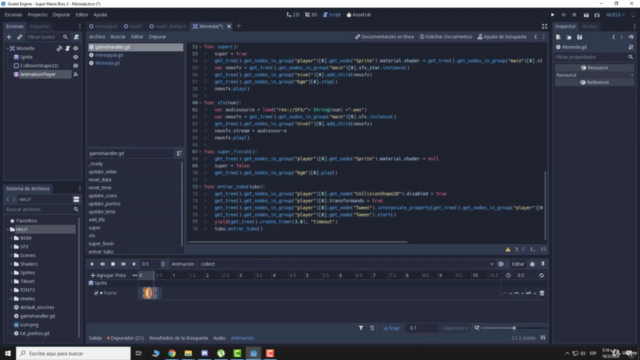
Task: Toggle animation Snap on or off
Action: tap(391, 328)
